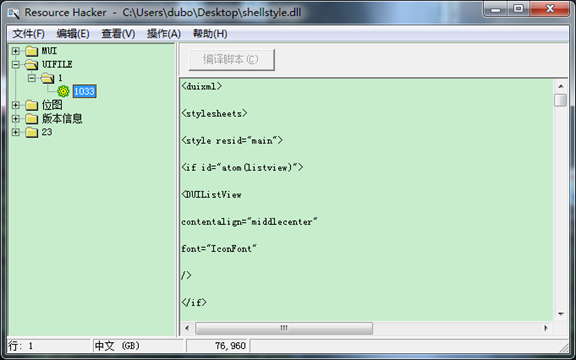Click the <style resid="main"> line
576x360 pixels.
point(232,140)
